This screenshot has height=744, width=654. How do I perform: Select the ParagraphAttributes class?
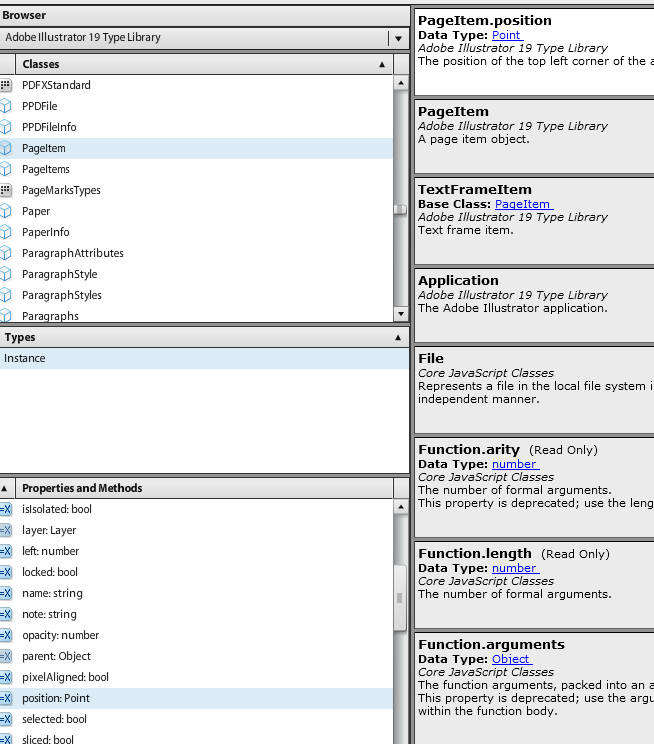pyautogui.click(x=196, y=253)
